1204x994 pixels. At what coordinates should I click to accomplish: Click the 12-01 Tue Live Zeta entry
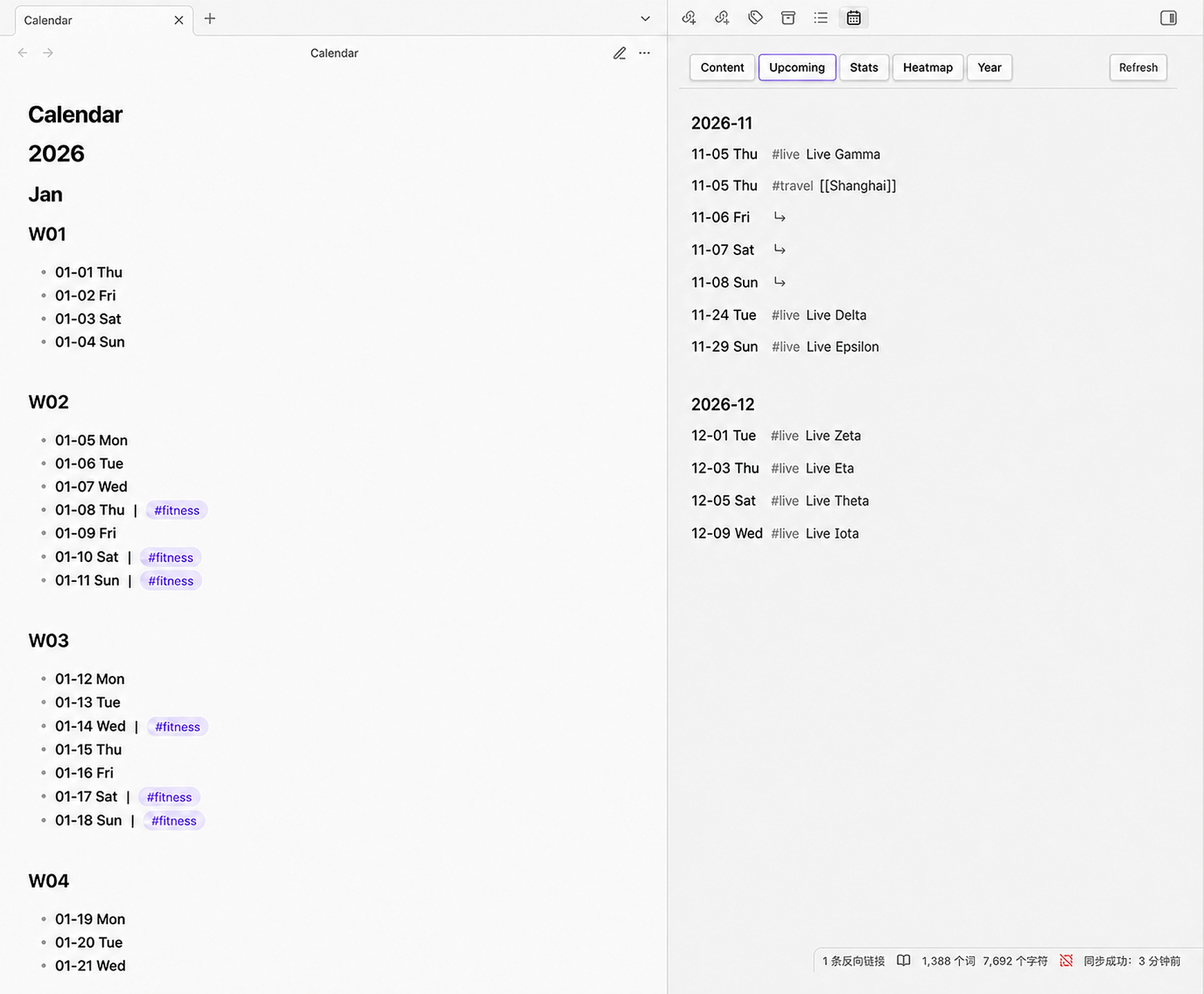776,436
